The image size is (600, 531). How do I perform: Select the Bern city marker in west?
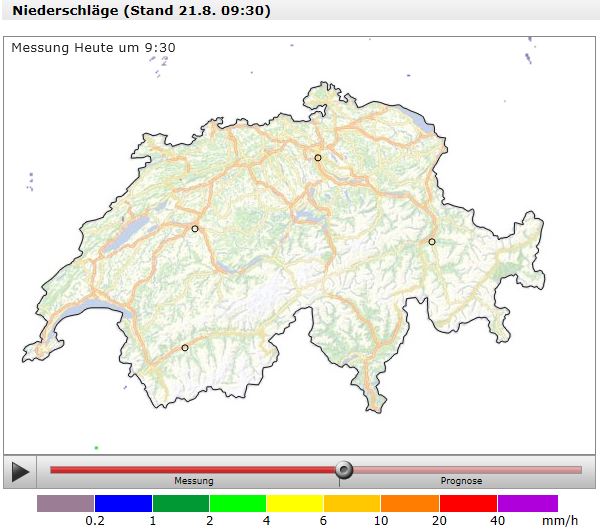(195, 229)
